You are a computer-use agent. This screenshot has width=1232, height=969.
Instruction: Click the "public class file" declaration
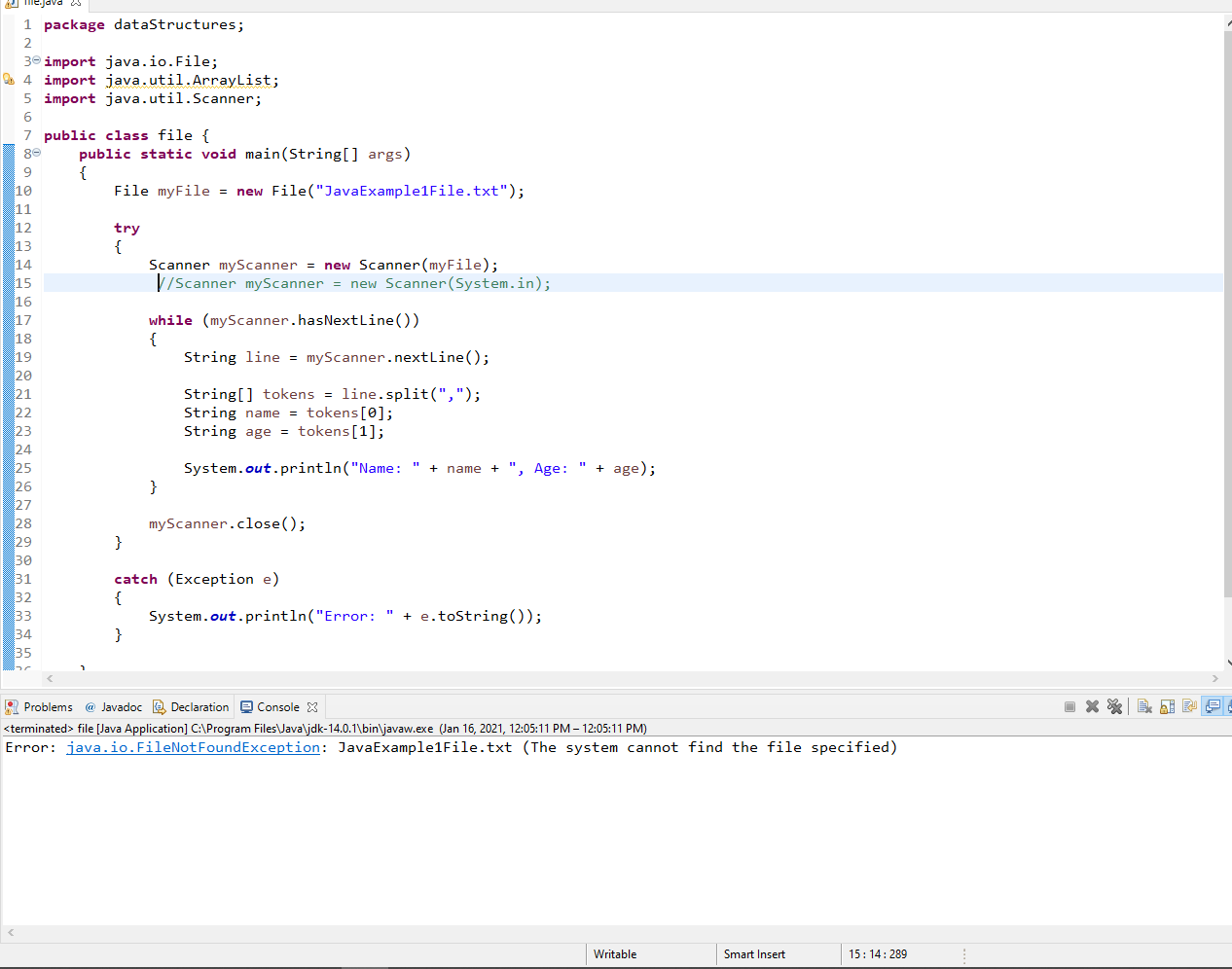[118, 135]
